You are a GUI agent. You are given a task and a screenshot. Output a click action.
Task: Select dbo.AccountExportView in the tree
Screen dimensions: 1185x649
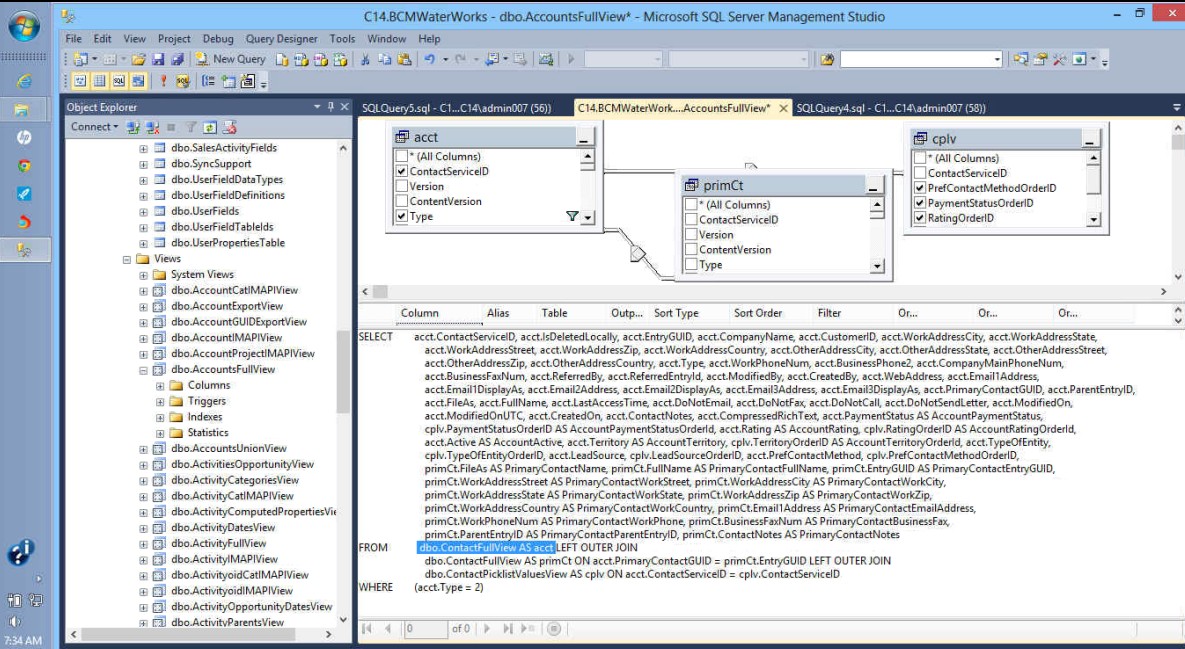tap(227, 307)
